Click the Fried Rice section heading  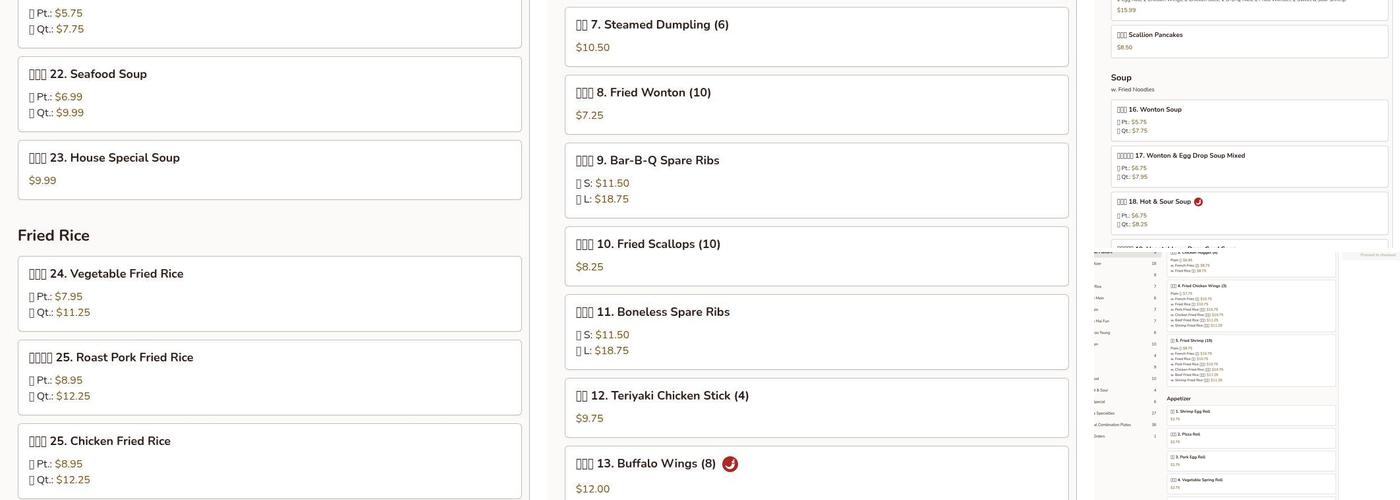point(54,236)
